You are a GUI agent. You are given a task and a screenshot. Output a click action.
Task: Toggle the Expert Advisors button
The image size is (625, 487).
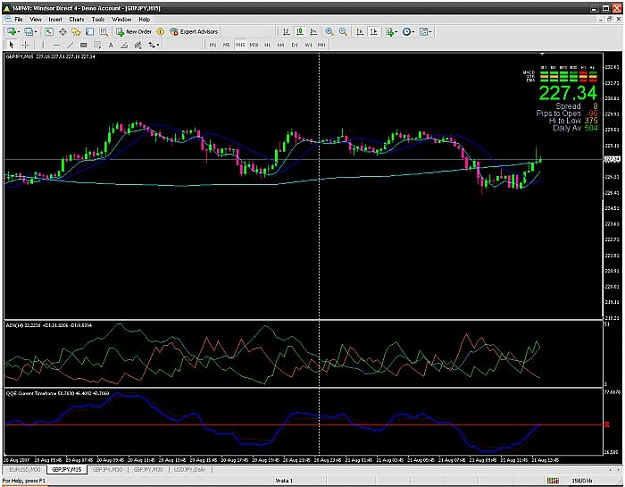[x=194, y=31]
